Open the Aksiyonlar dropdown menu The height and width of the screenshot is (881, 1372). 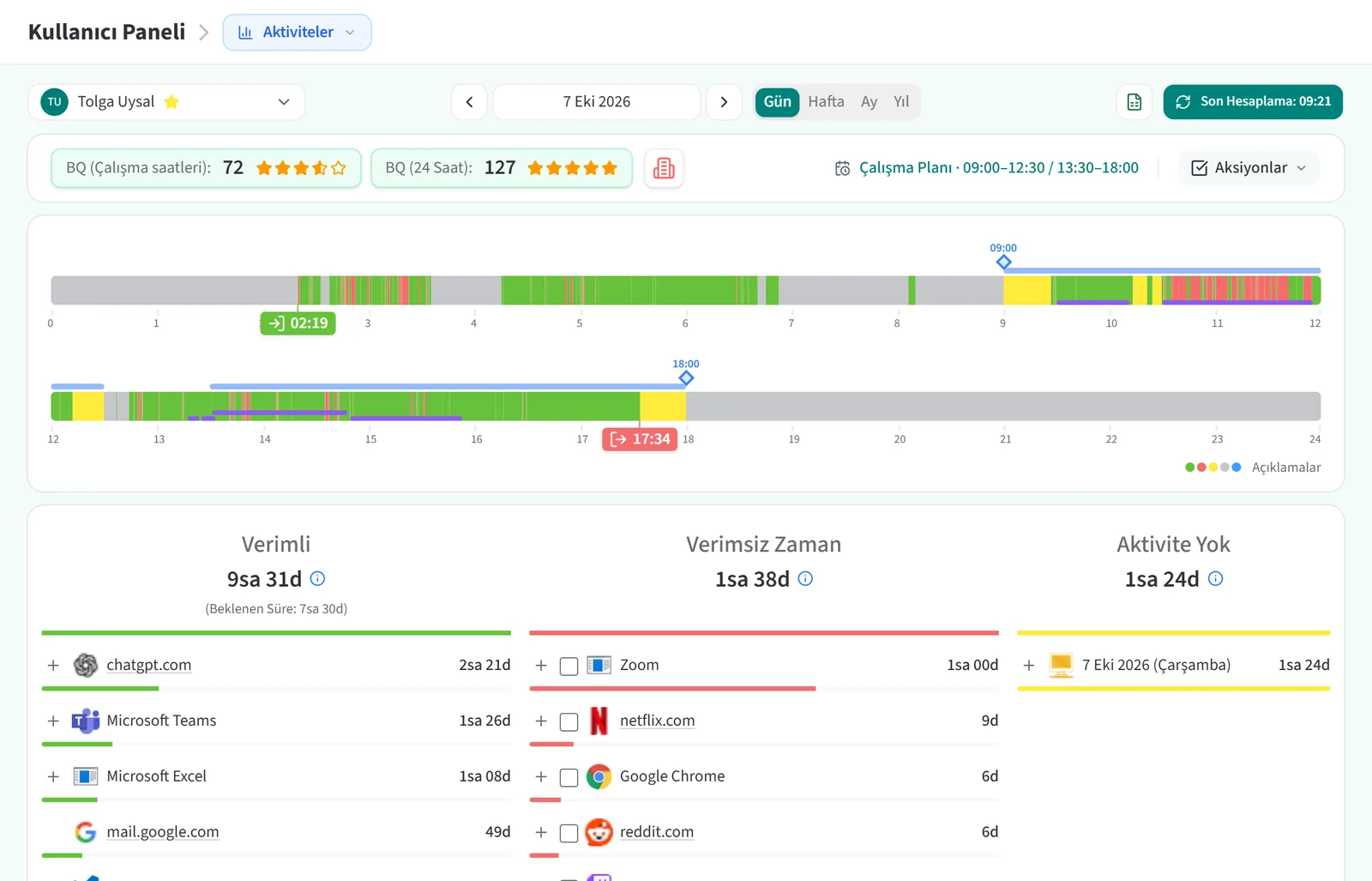click(1249, 168)
